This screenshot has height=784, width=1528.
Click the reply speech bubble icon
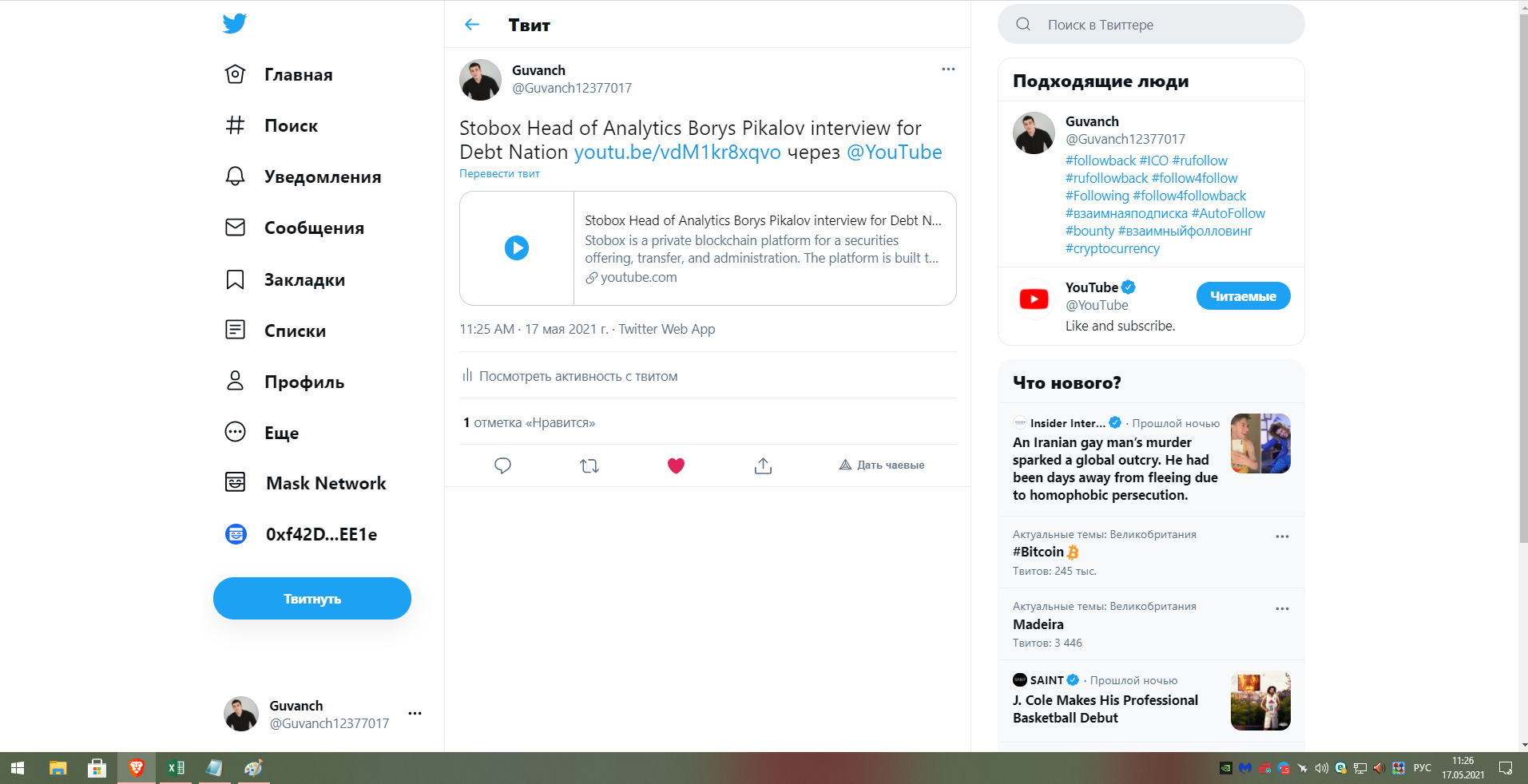(502, 465)
